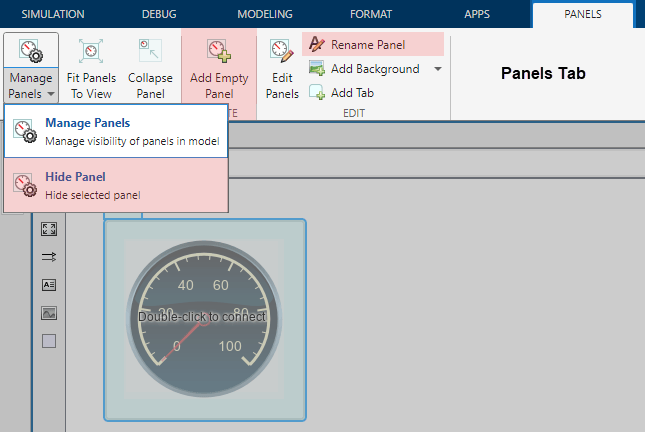Screen dimensions: 645x432
Task: Go to the APPS tab
Action: click(477, 14)
